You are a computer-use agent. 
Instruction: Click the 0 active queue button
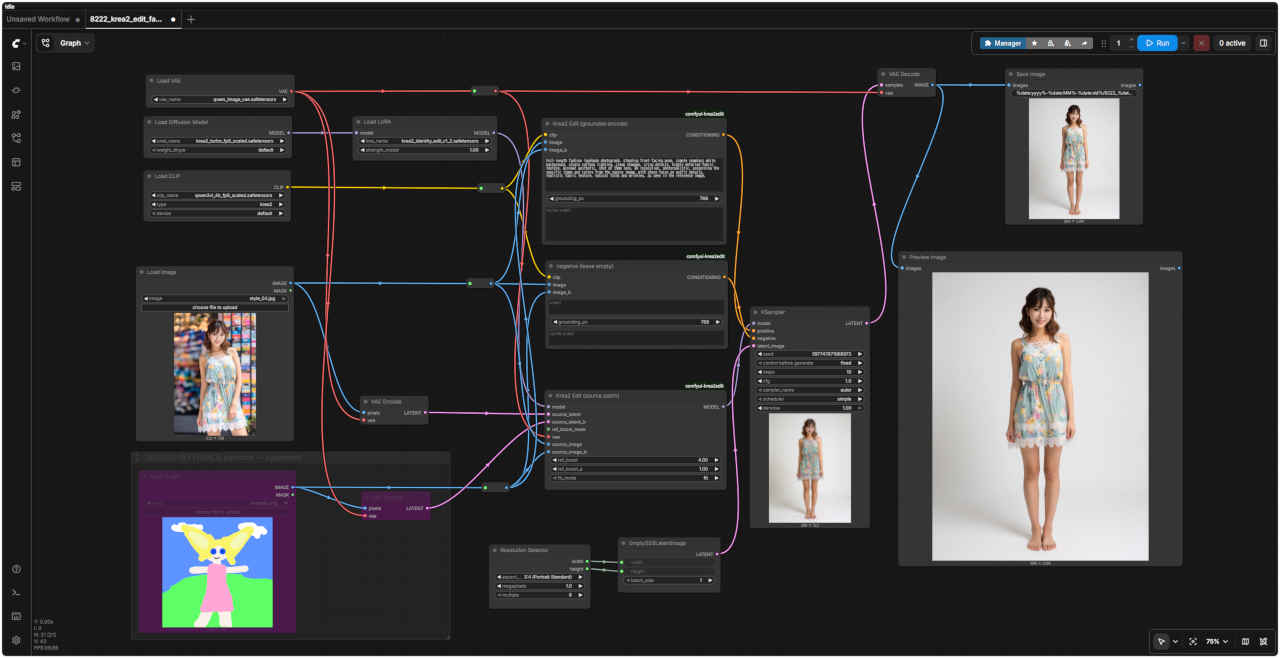[x=1232, y=43]
